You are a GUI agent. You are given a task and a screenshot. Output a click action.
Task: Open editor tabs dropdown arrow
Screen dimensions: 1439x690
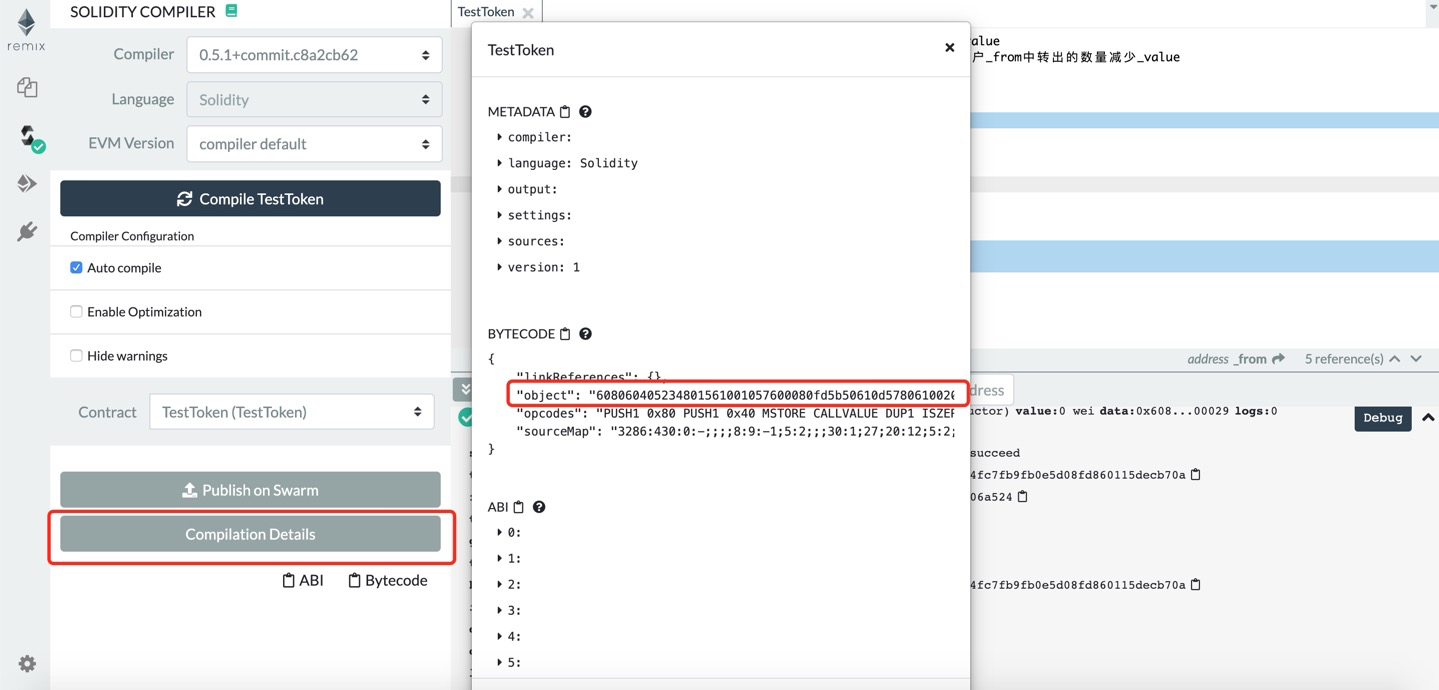1432,8
